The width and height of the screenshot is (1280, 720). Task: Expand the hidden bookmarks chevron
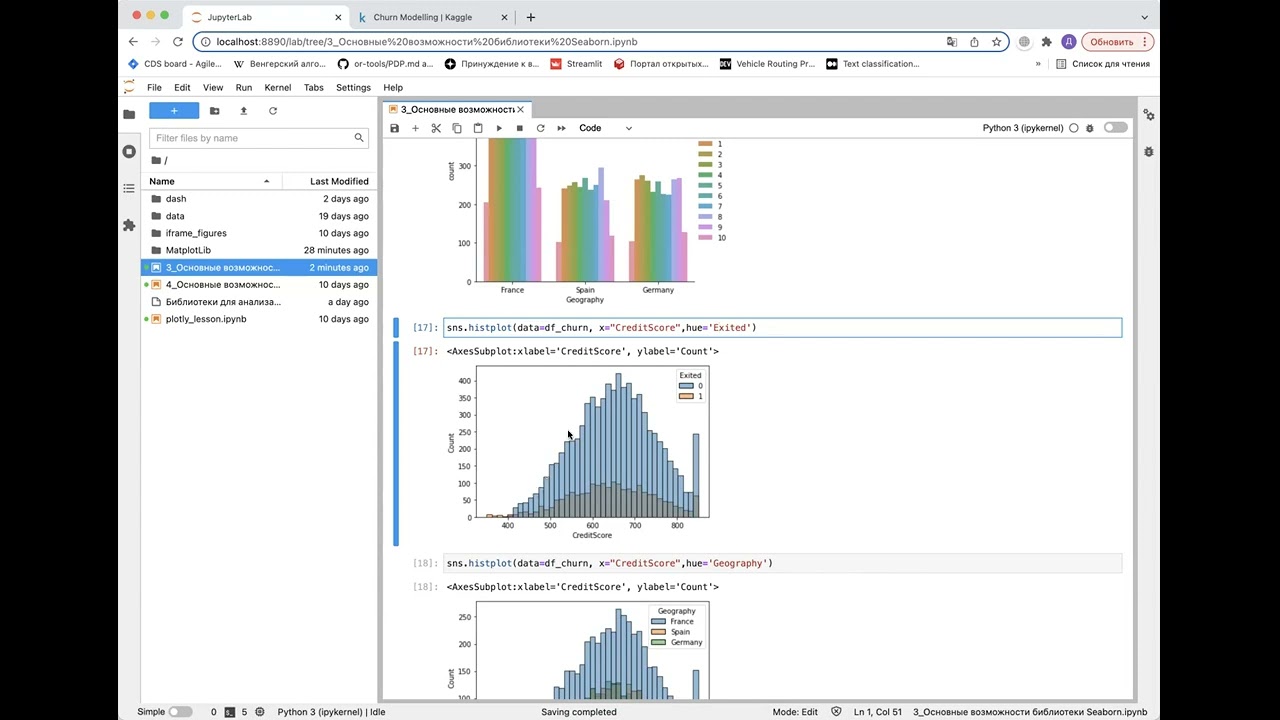coord(1038,64)
